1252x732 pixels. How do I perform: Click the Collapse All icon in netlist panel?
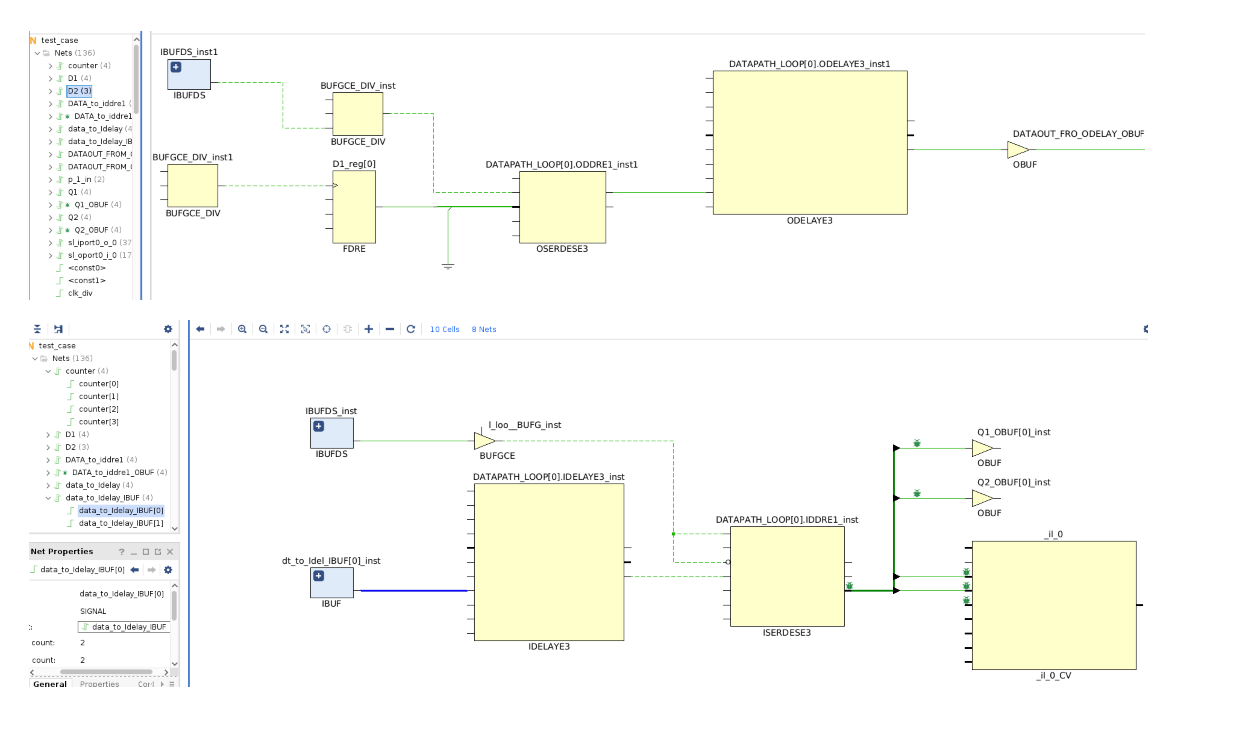(x=38, y=329)
